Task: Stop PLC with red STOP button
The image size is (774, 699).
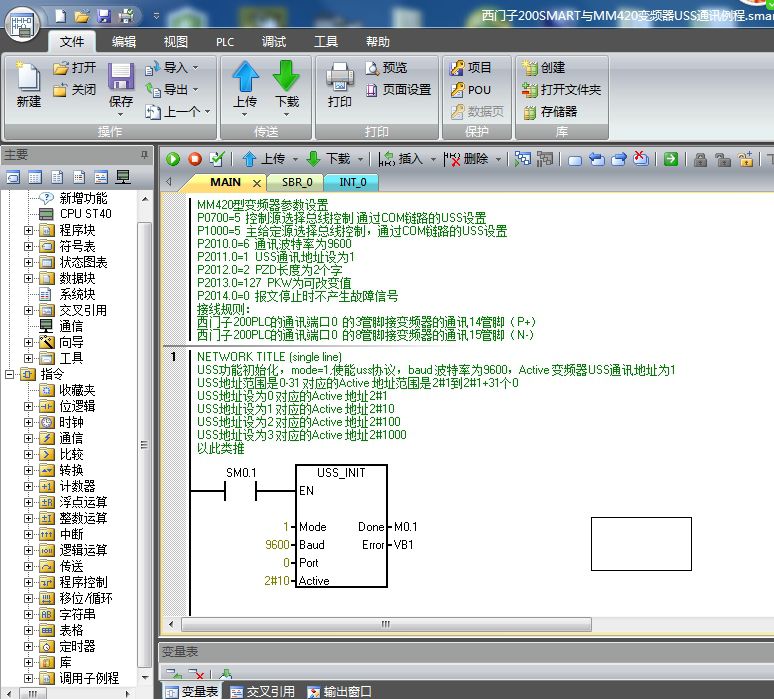Action: tap(195, 159)
